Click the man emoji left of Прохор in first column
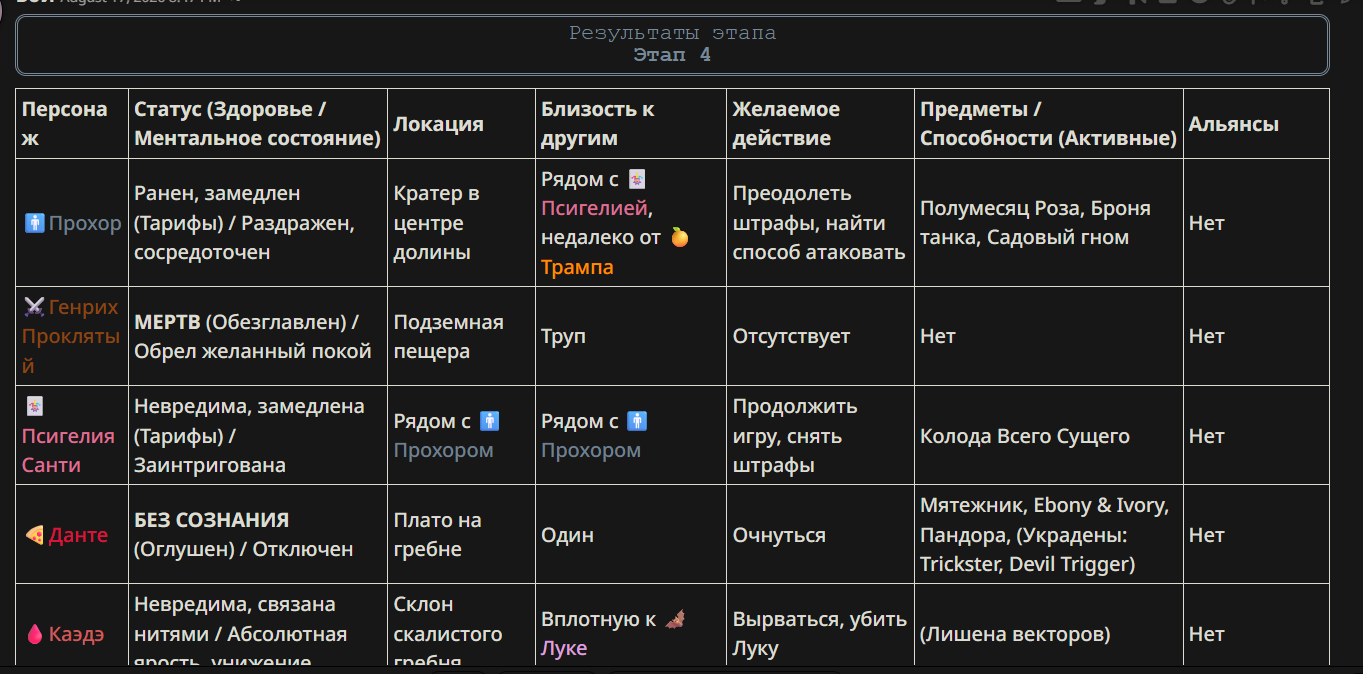 pyautogui.click(x=34, y=223)
